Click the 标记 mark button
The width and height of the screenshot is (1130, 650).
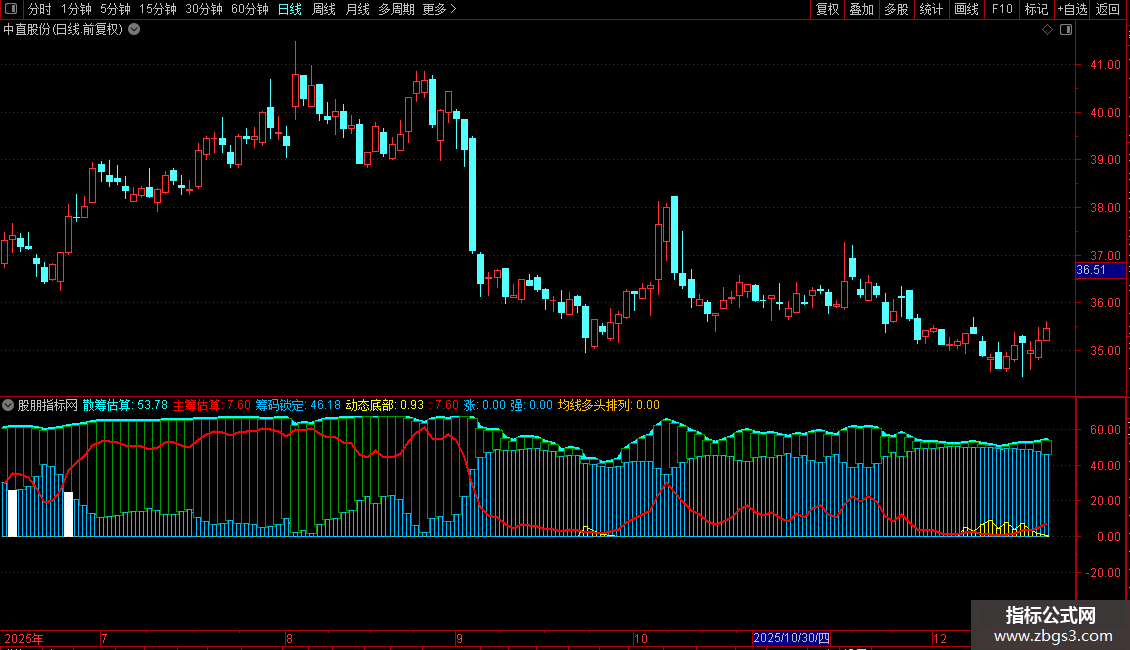(x=1036, y=9)
